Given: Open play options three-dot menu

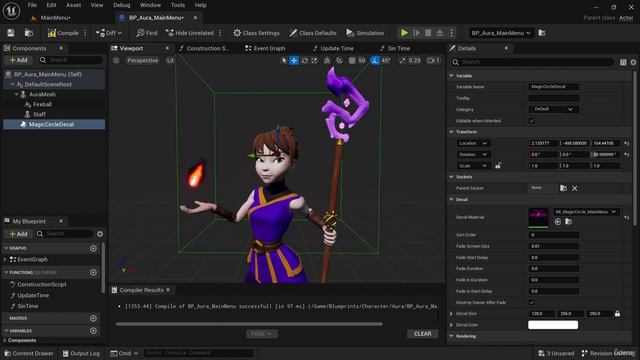Looking at the screenshot, I should coord(451,33).
